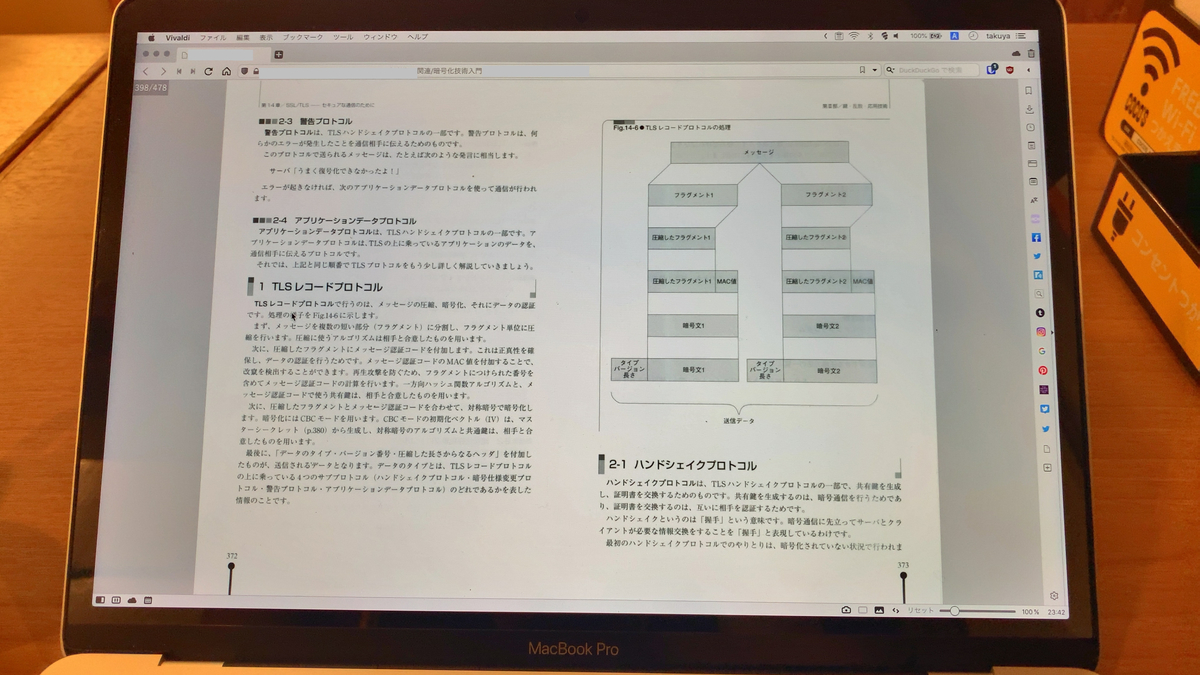Viewport: 1200px width, 675px height.
Task: Click heading 2-1 ハンドシェイクプロトコル
Action: tap(683, 465)
